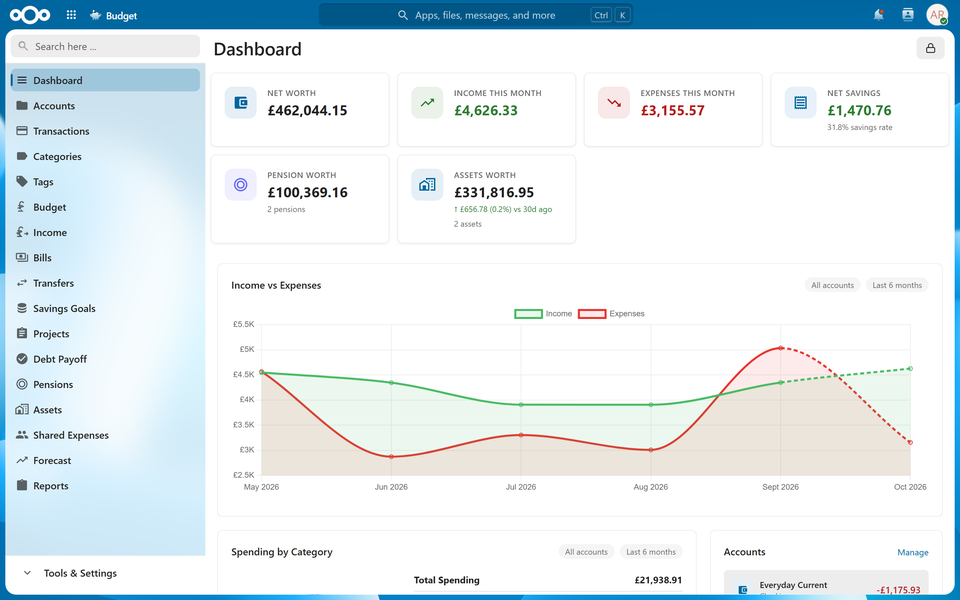Click the lock dashboard icon button
This screenshot has width=960, height=600.
point(930,48)
